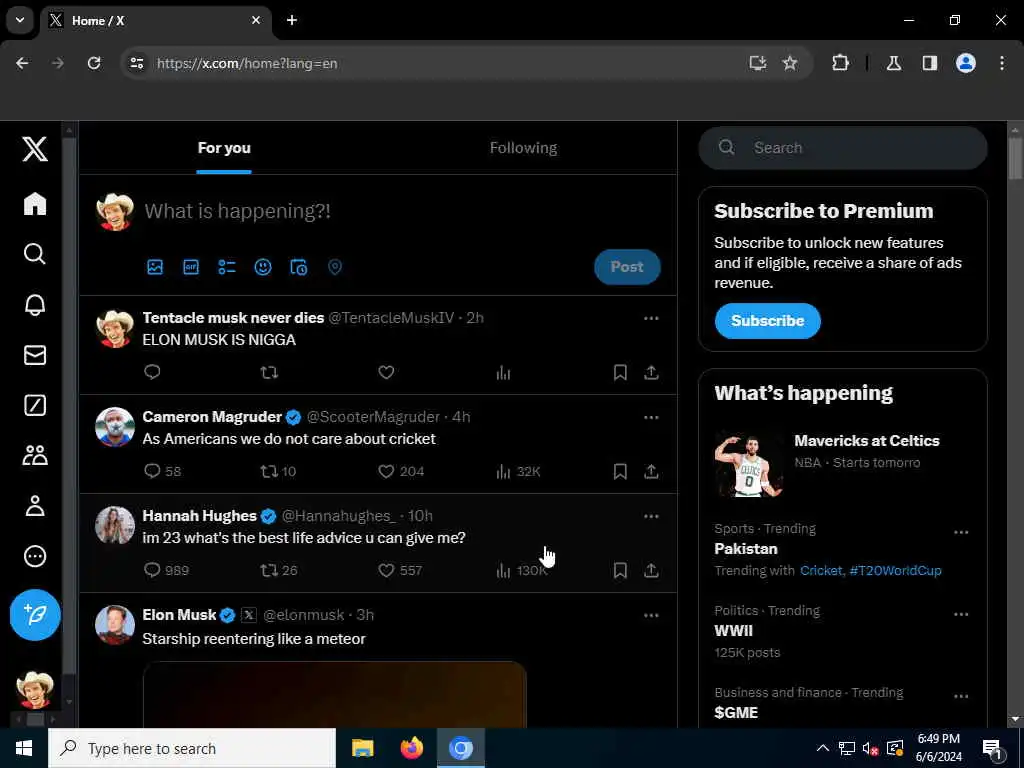This screenshot has height=768, width=1024.
Task: Bookmark Hannah Hughes' post
Action: tap(620, 570)
